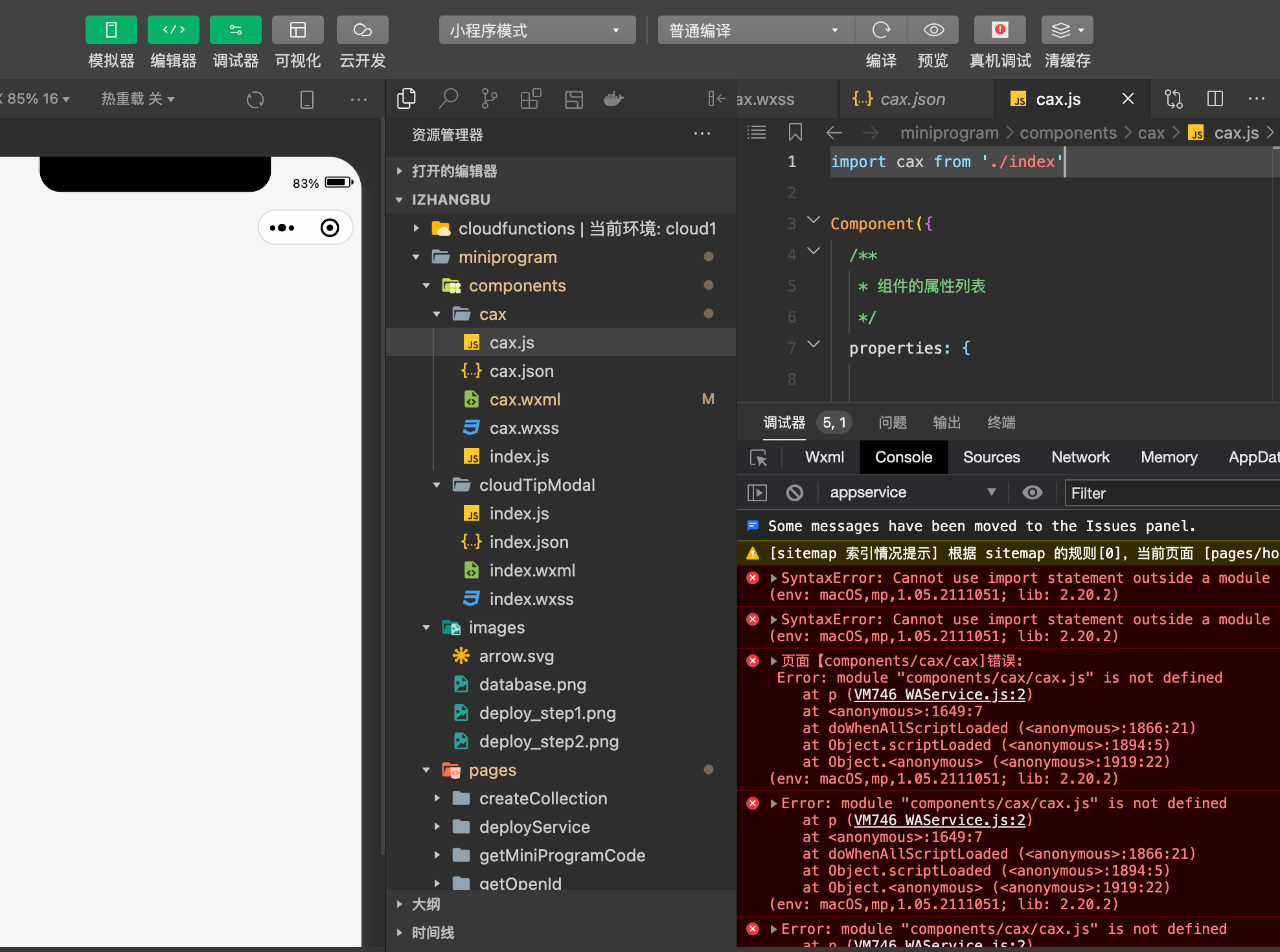Toggle the editor panel button

pyautogui.click(x=173, y=30)
